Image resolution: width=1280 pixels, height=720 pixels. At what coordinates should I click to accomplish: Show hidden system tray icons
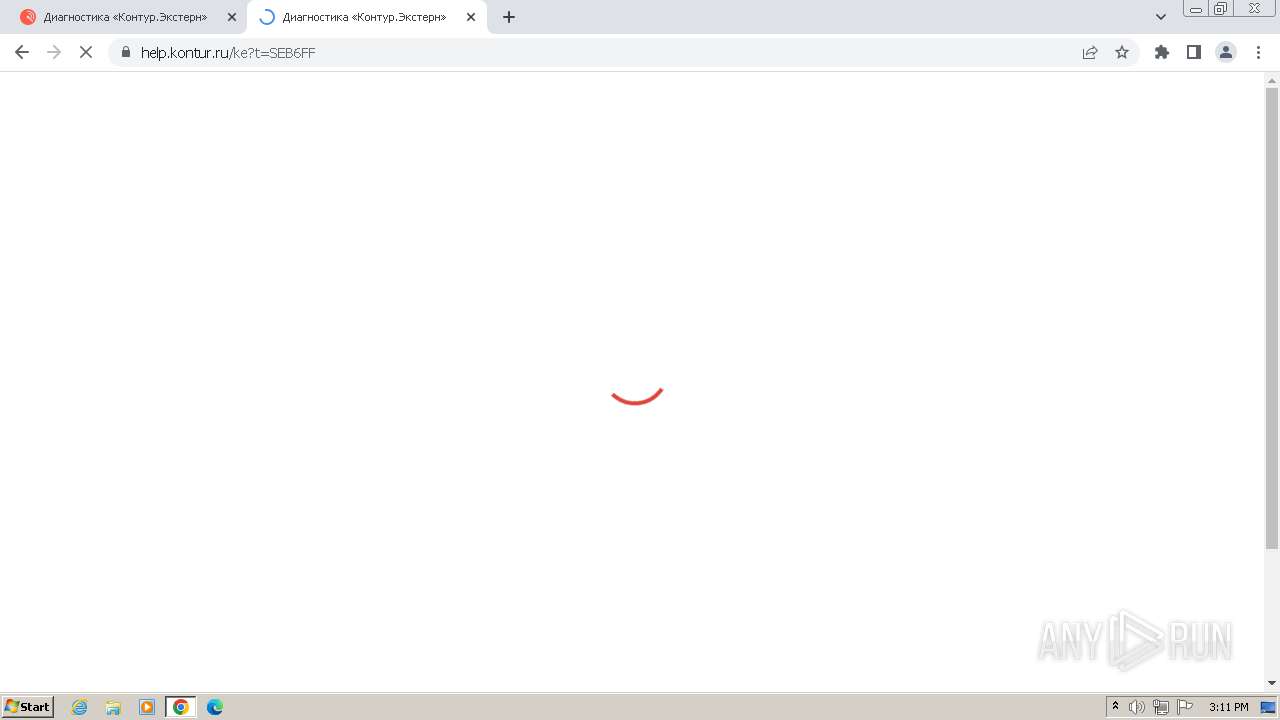(x=1115, y=707)
